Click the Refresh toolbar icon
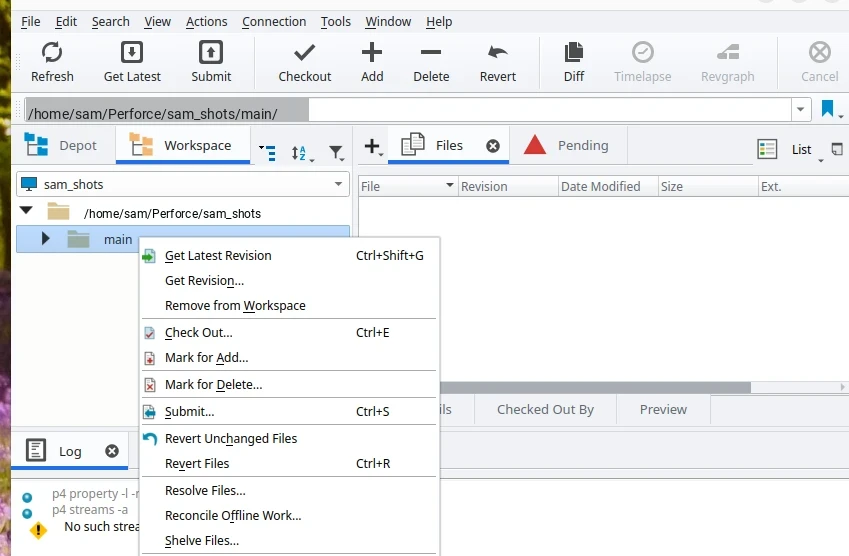 tap(52, 53)
